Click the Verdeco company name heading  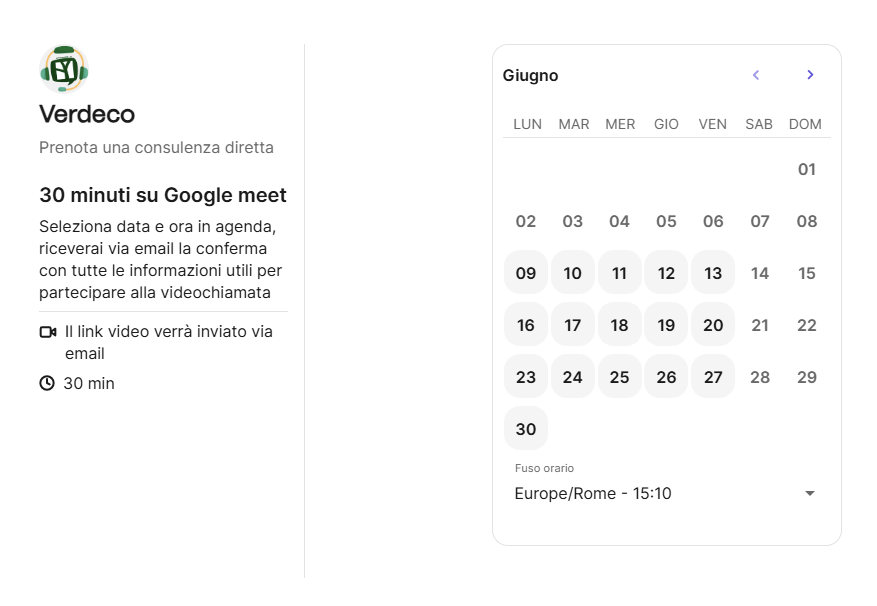[87, 114]
